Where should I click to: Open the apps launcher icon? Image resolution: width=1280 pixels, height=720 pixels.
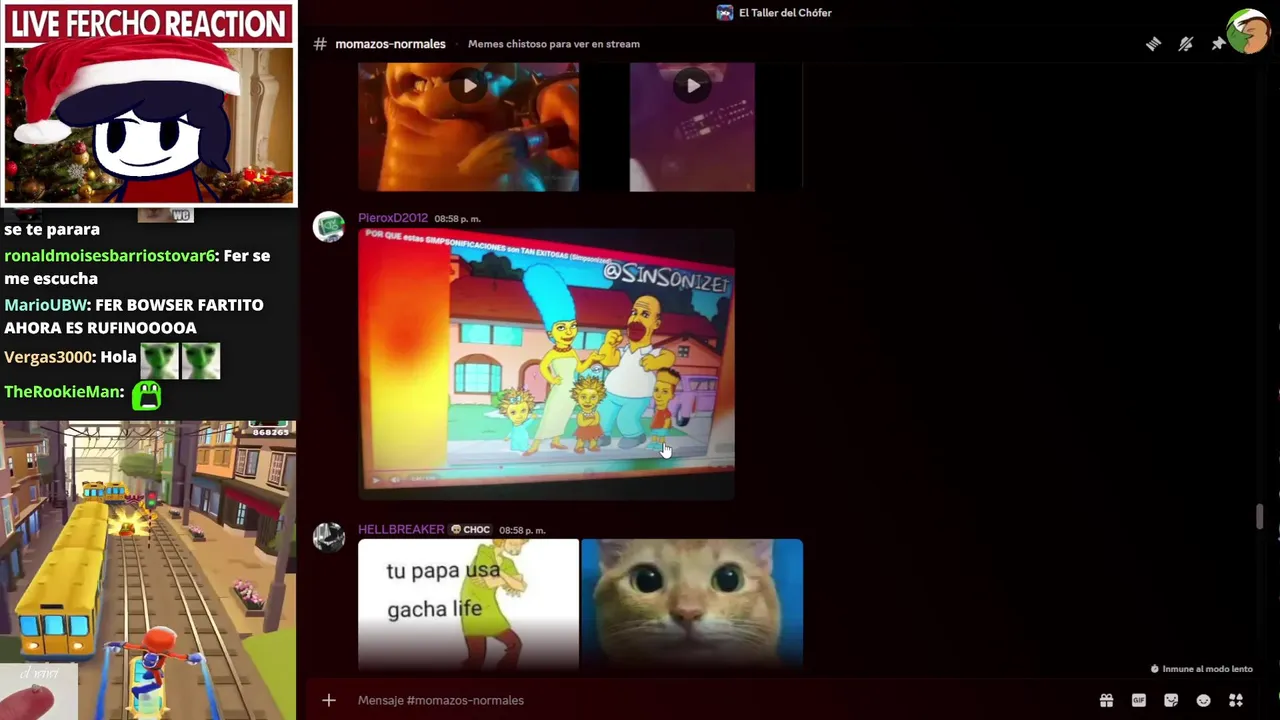[x=1236, y=700]
